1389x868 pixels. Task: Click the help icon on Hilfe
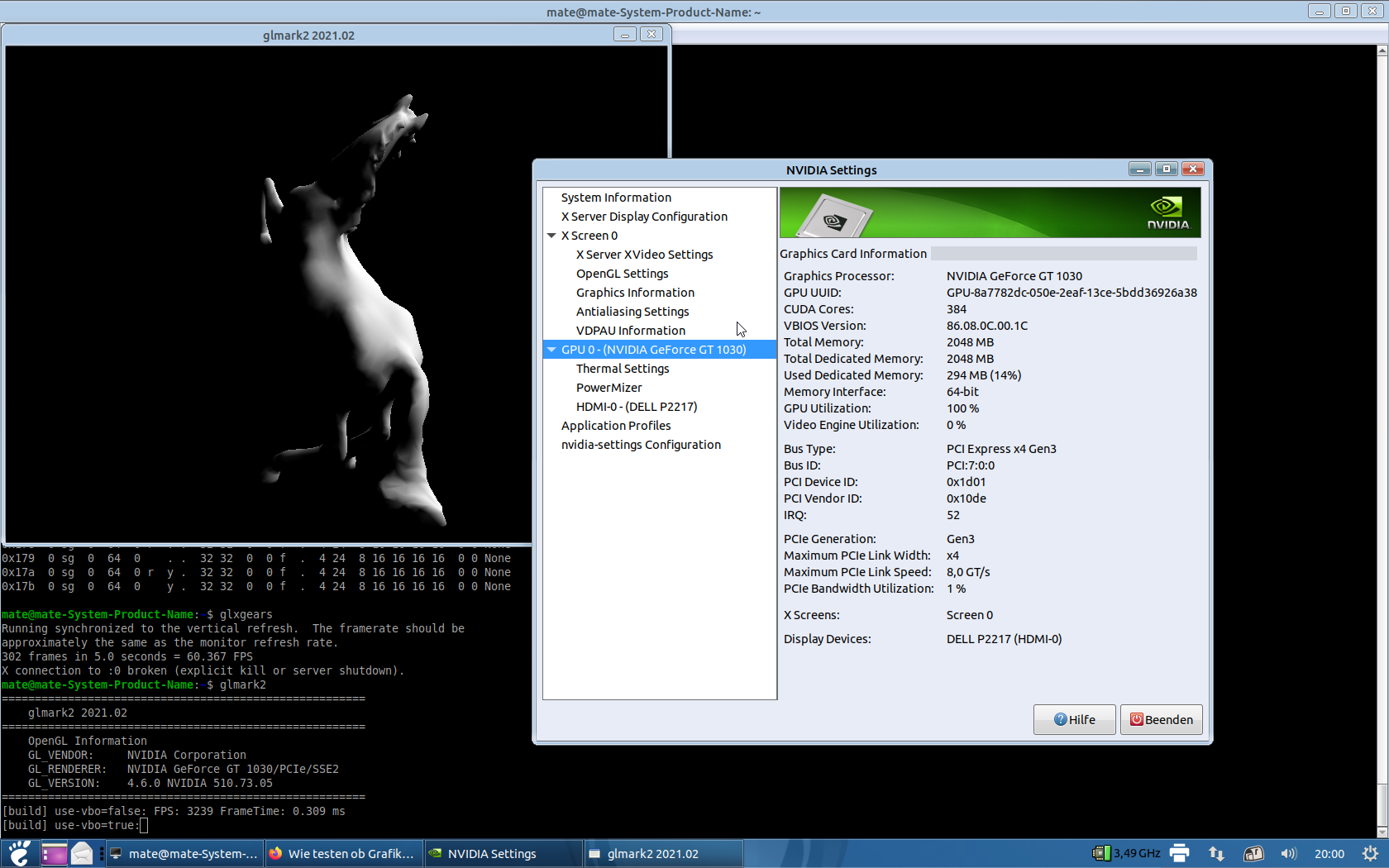coord(1060,720)
